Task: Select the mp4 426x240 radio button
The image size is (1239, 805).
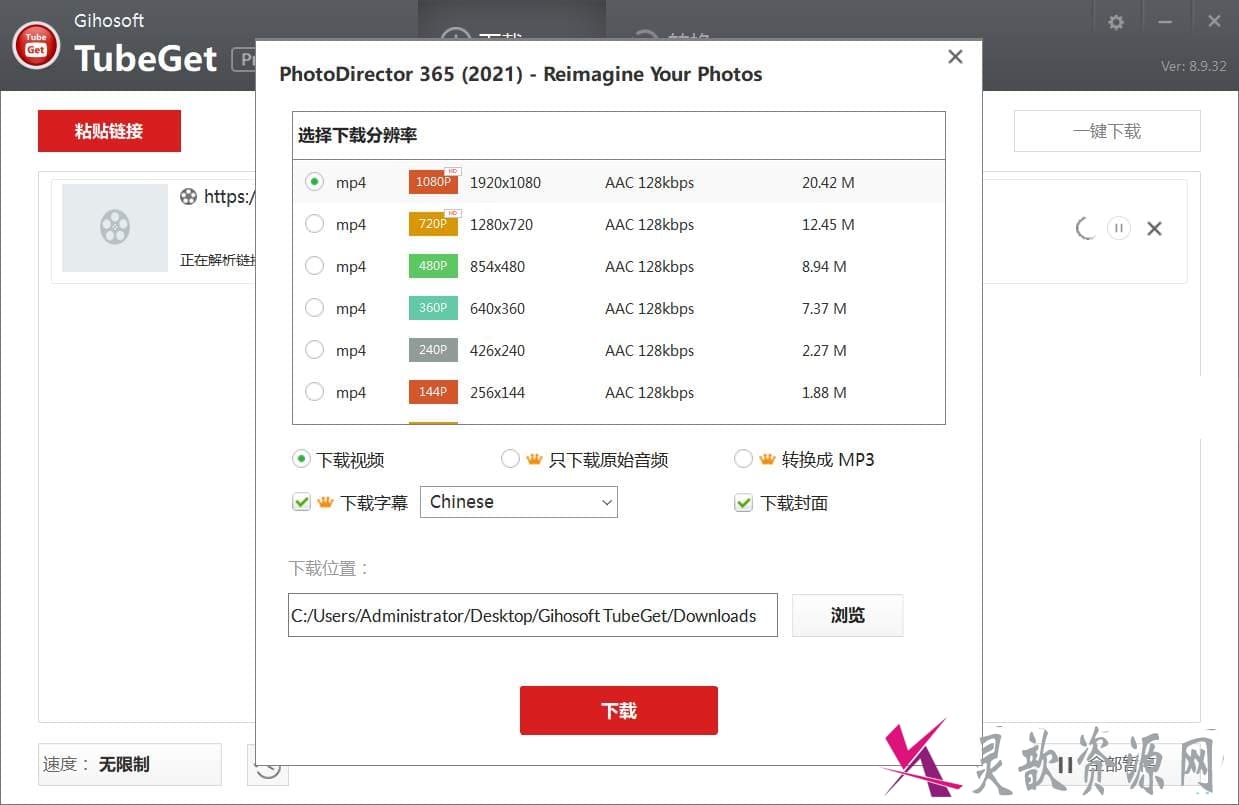Action: [315, 350]
